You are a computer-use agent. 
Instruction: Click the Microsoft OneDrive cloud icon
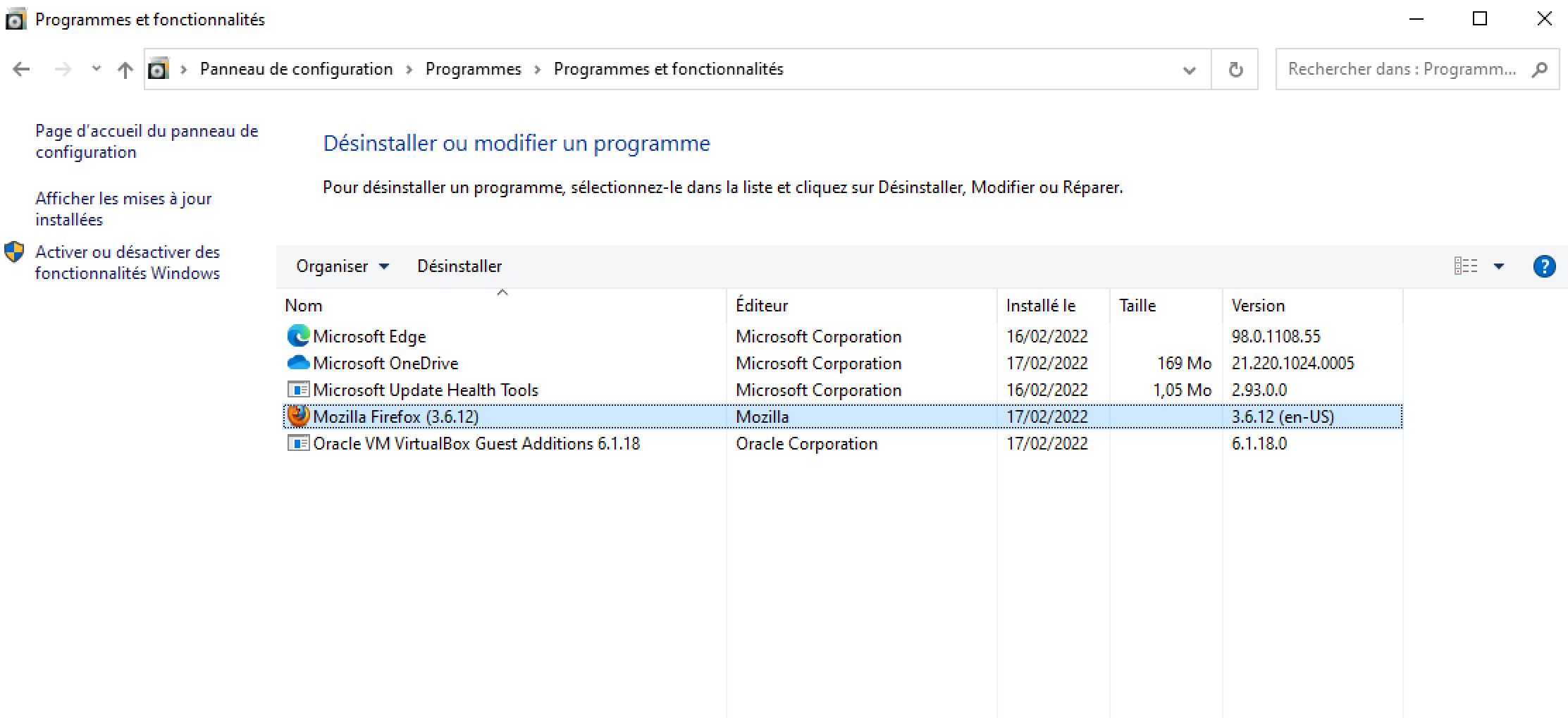[x=298, y=363]
